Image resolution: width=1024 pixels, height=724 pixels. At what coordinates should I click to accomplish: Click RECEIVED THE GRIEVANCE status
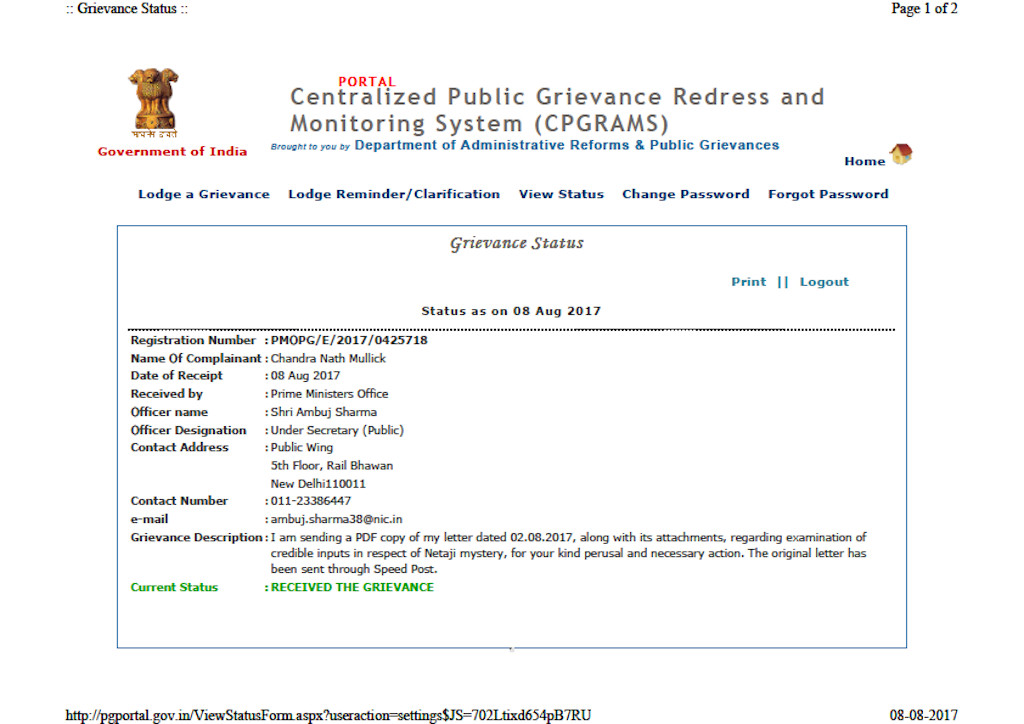tap(353, 587)
